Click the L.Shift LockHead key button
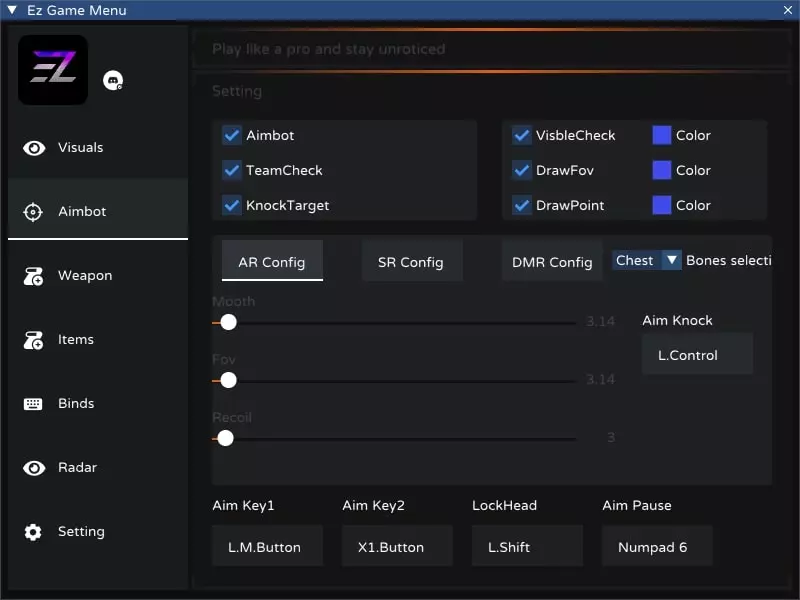The height and width of the screenshot is (600, 800). coord(527,546)
